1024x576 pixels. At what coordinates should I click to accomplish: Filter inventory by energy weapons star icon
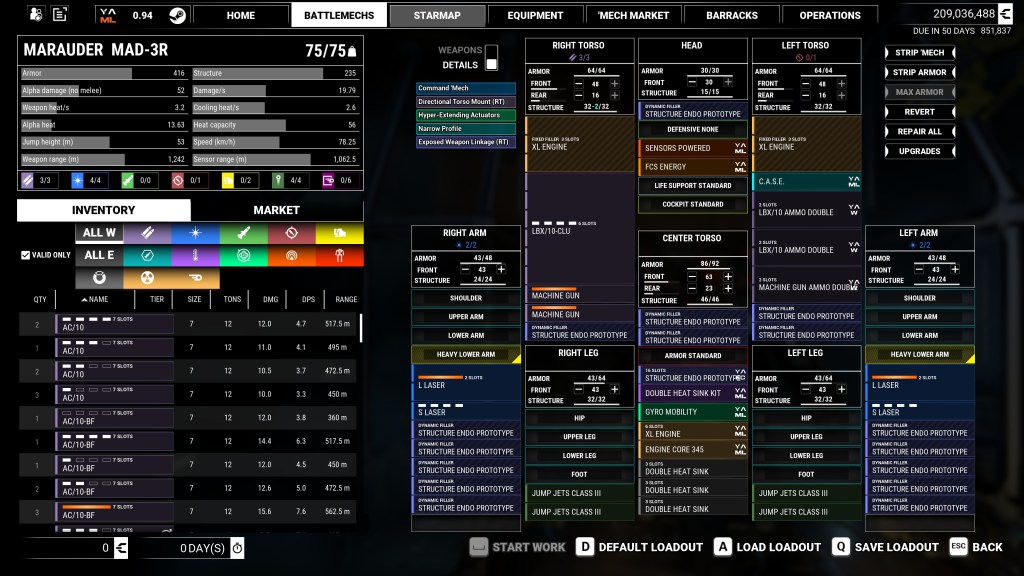(195, 234)
